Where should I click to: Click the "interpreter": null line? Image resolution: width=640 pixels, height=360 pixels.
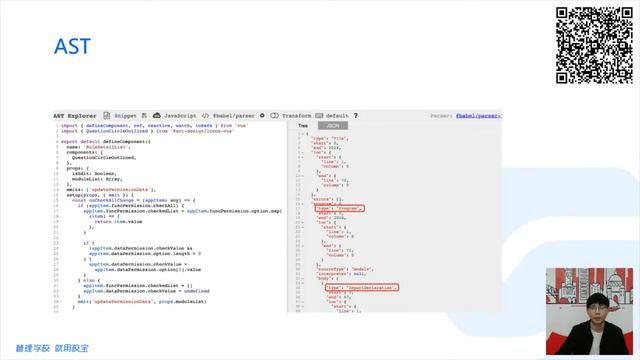point(341,274)
